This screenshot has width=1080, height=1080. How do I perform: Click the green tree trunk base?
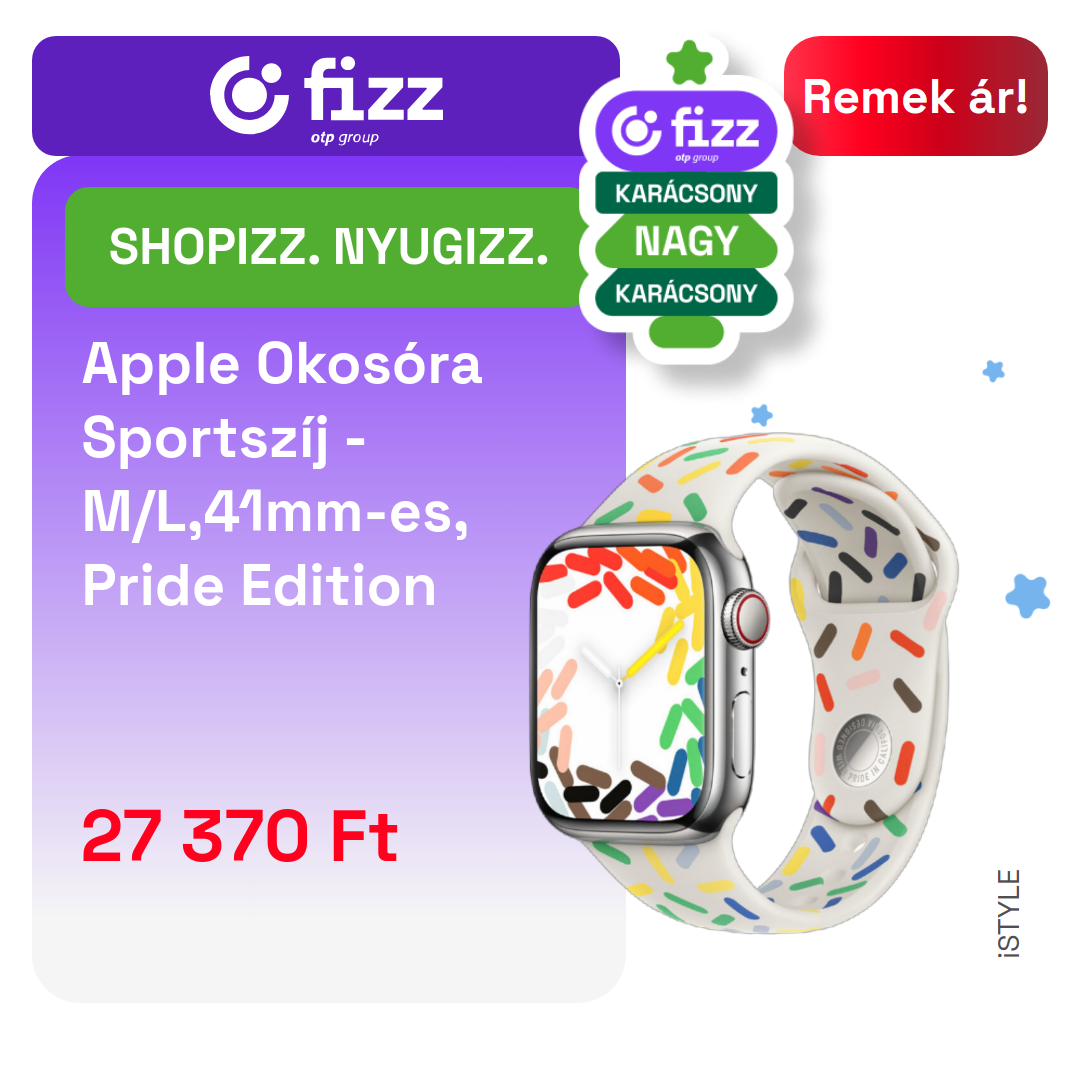(x=686, y=332)
